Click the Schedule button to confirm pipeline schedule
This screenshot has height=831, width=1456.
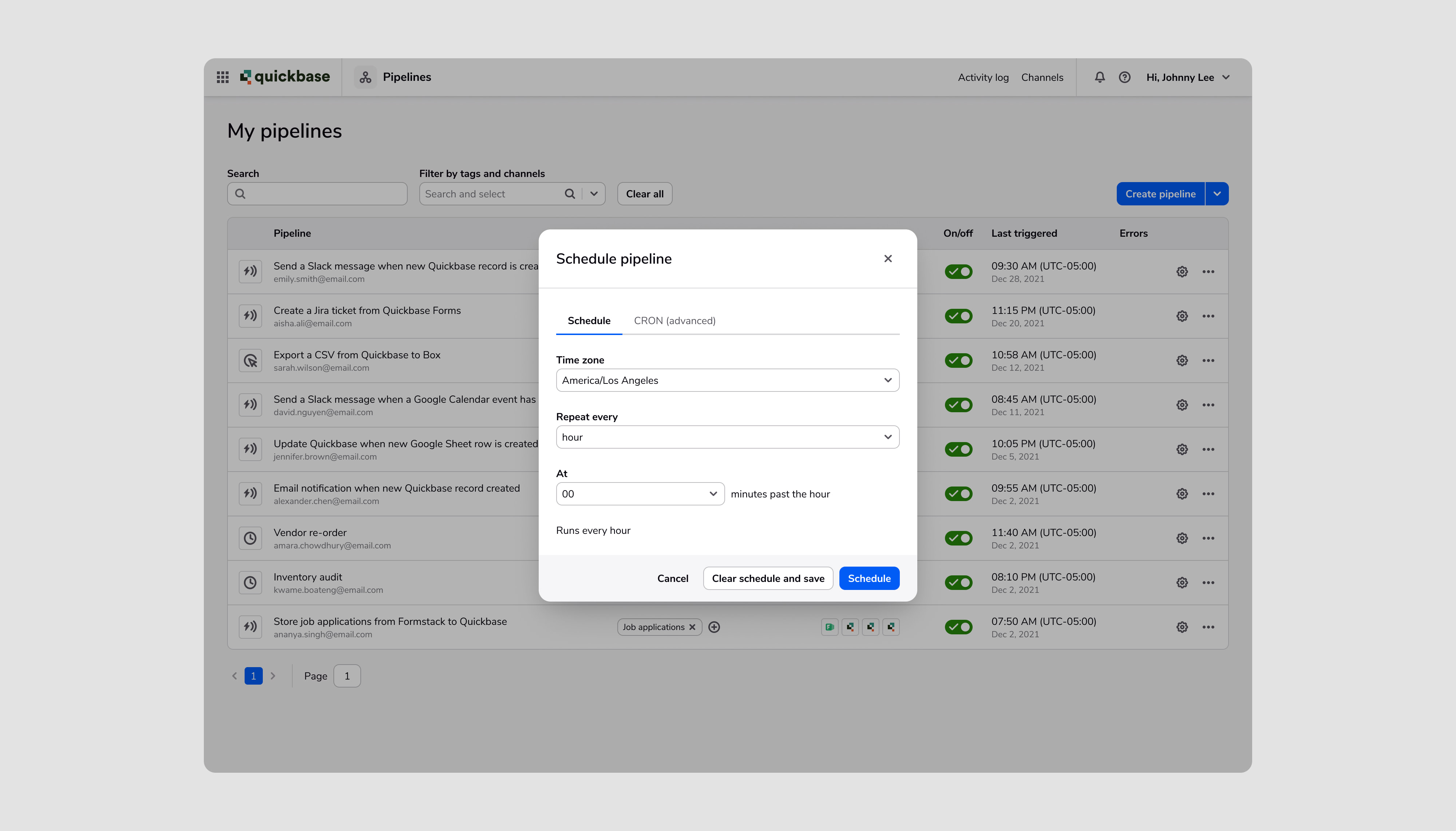[868, 578]
